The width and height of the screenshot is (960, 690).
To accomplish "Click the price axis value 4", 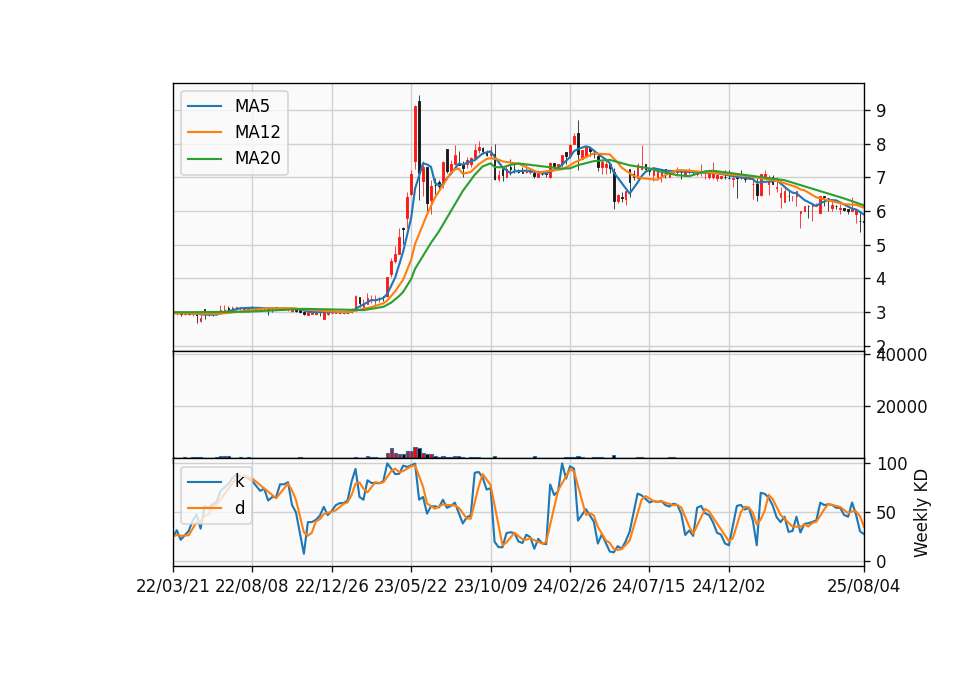I will coord(881,279).
